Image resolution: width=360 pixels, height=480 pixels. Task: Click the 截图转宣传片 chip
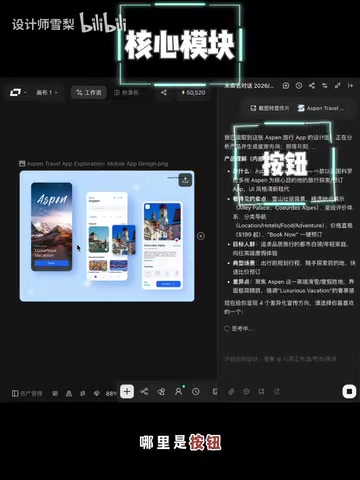[270, 108]
